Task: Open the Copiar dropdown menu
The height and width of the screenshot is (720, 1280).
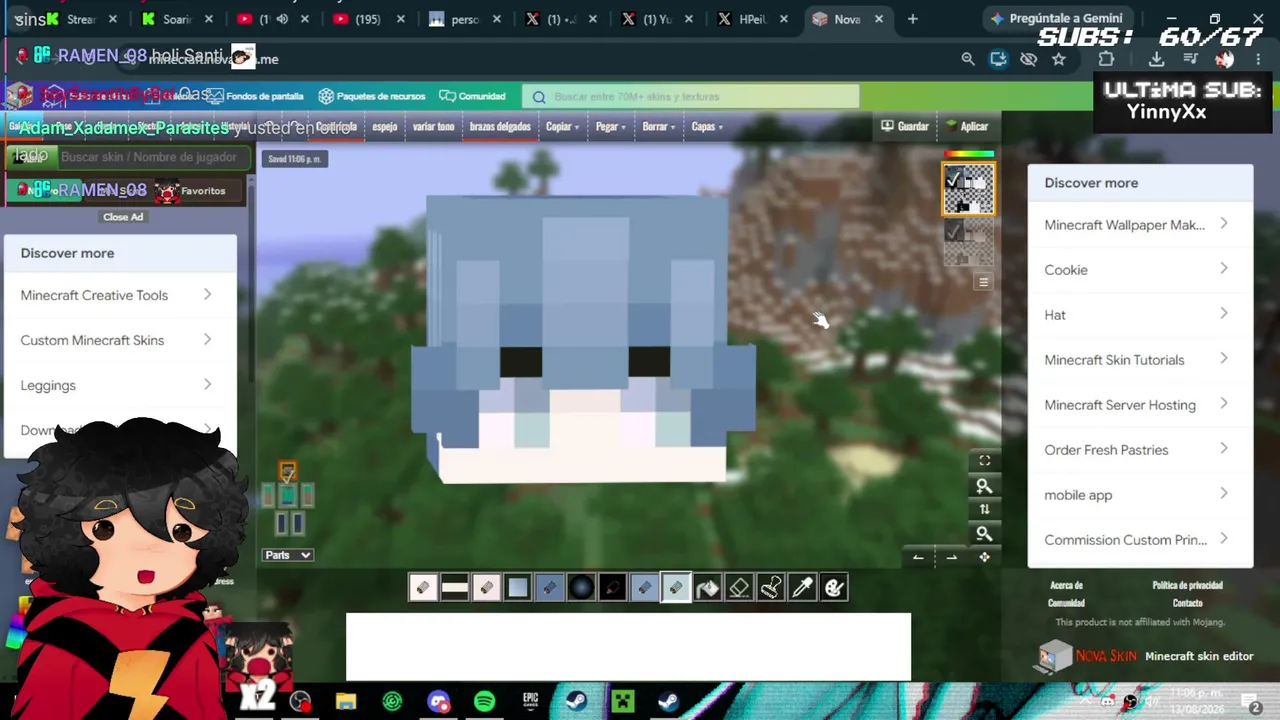Action: (562, 127)
